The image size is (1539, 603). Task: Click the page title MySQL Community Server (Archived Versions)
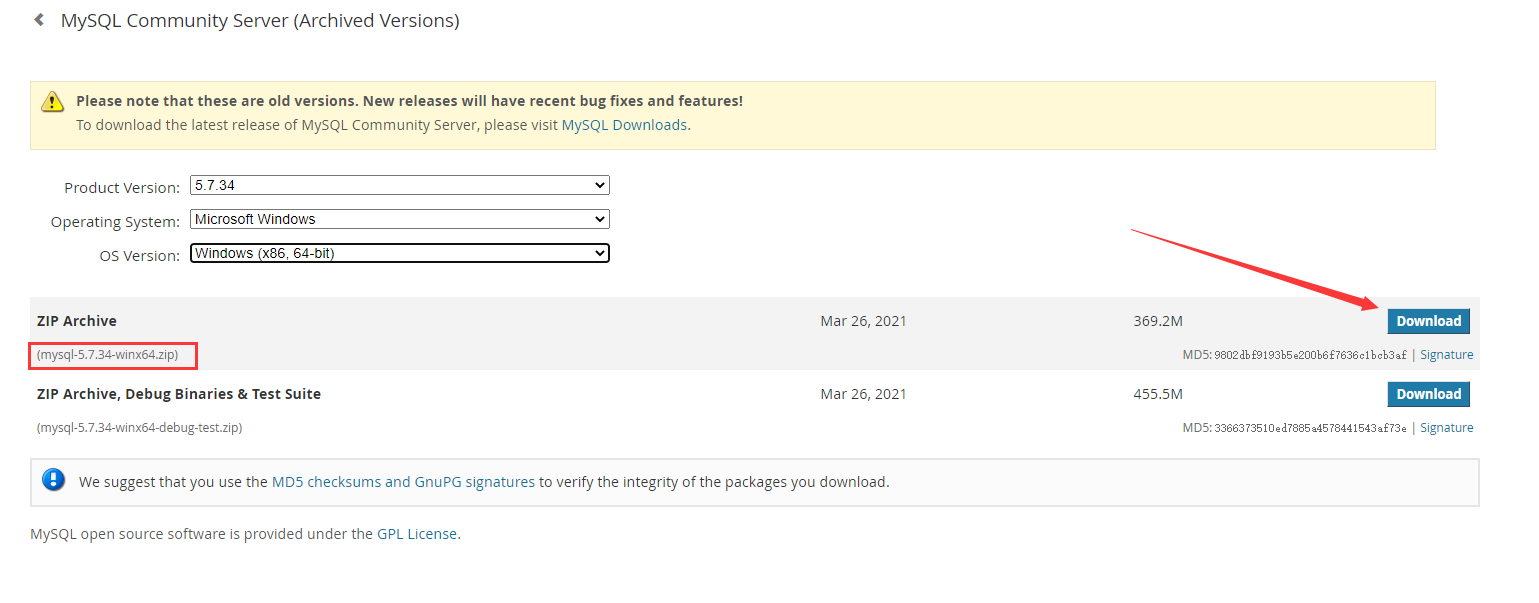coord(260,20)
